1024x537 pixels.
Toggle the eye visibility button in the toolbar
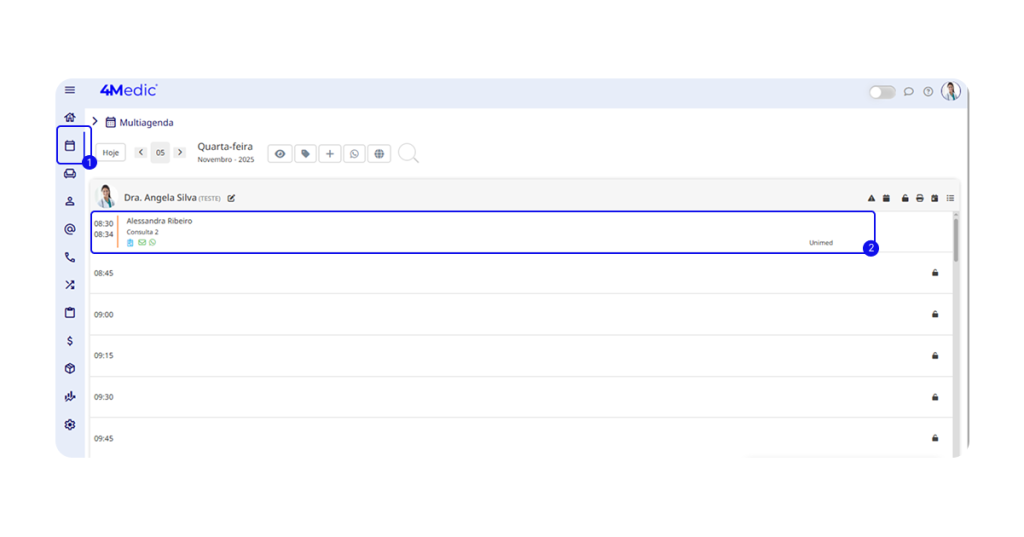click(x=280, y=154)
